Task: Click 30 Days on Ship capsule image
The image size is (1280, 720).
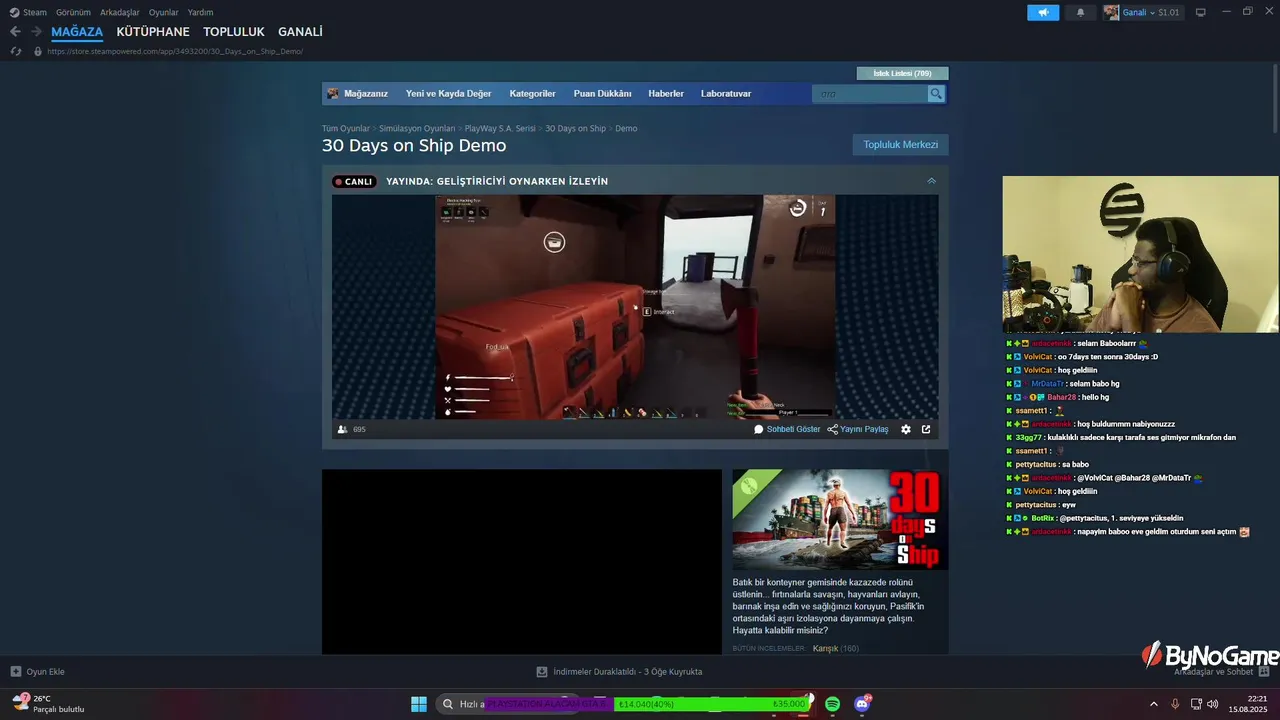Action: [x=840, y=519]
